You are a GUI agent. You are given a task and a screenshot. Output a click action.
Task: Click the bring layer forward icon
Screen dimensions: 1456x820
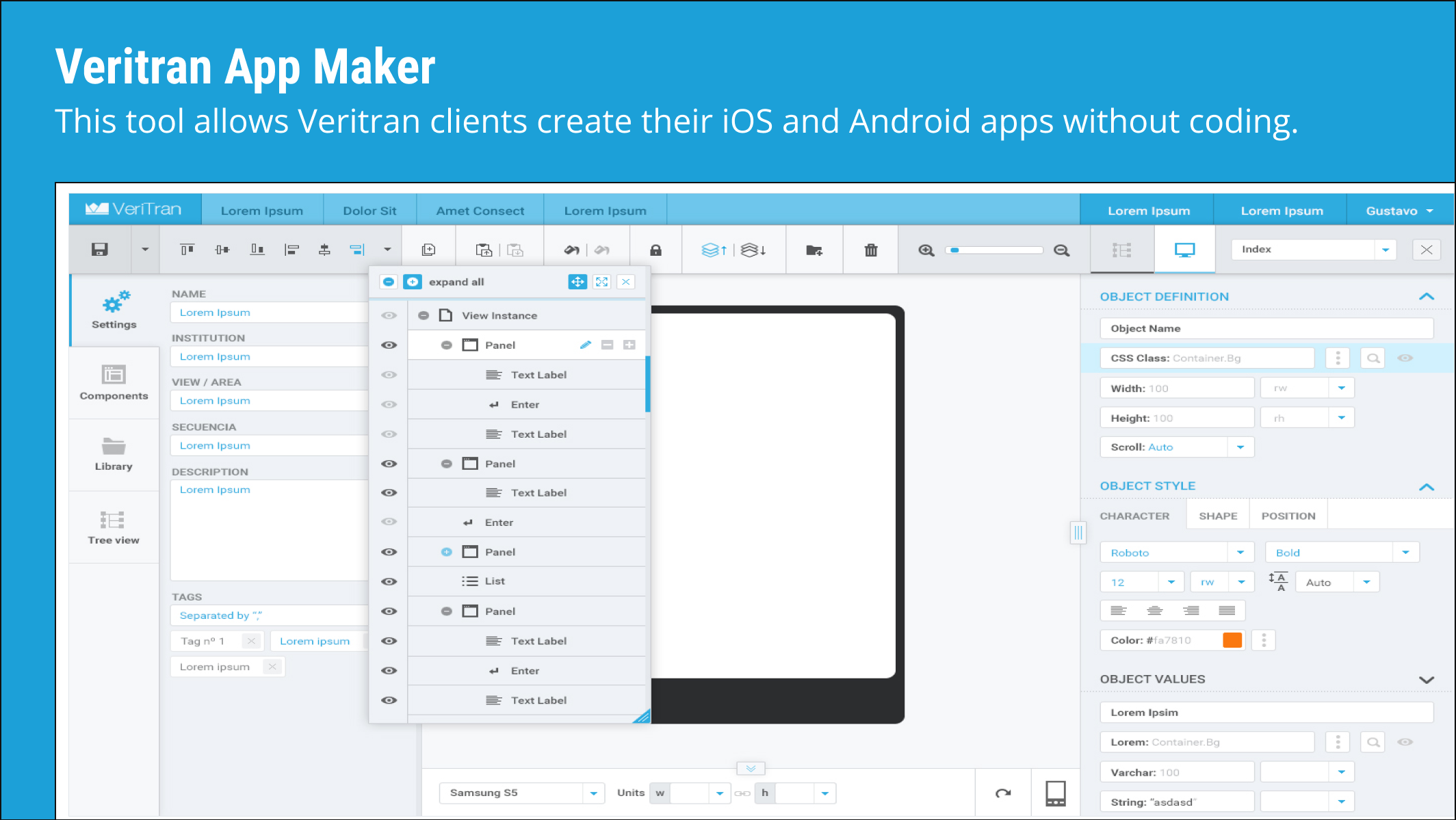pyautogui.click(x=714, y=250)
